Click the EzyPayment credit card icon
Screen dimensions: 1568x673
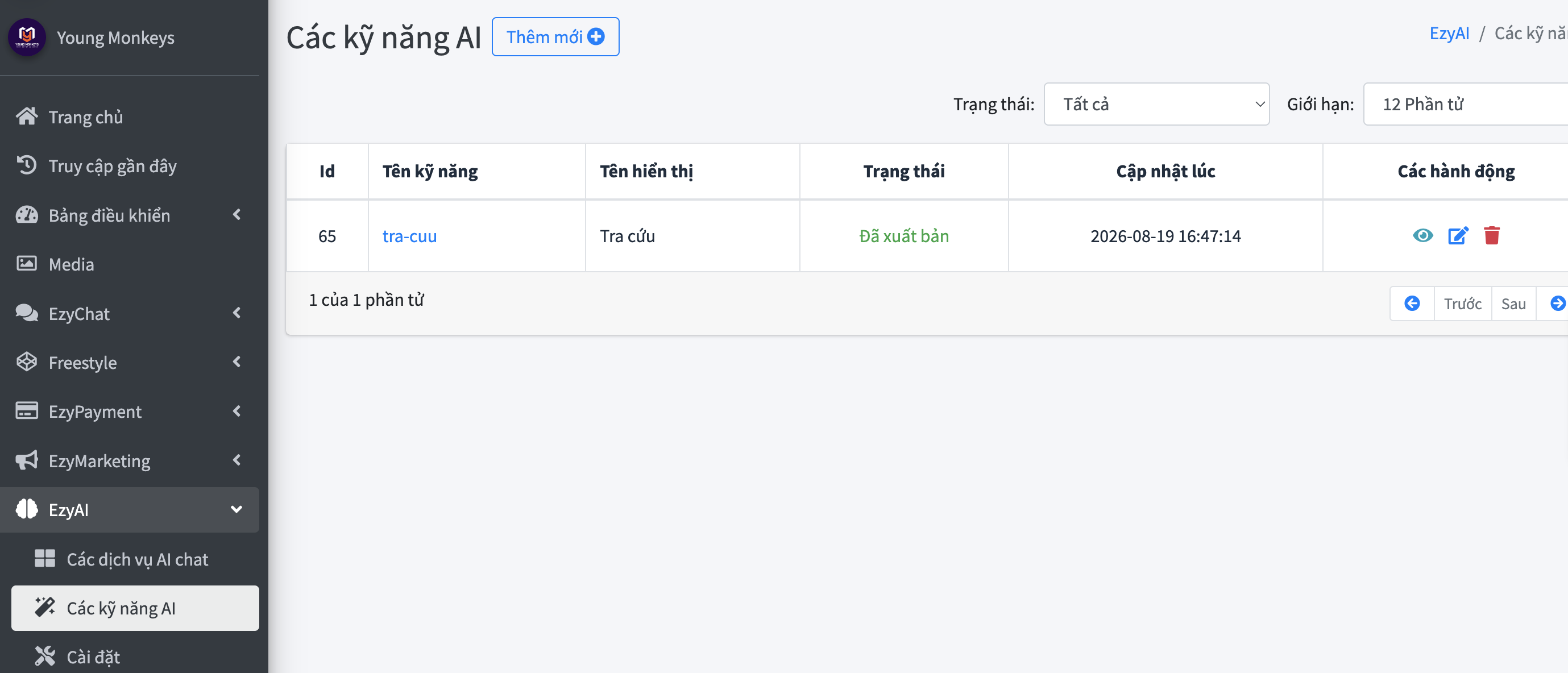[x=27, y=411]
